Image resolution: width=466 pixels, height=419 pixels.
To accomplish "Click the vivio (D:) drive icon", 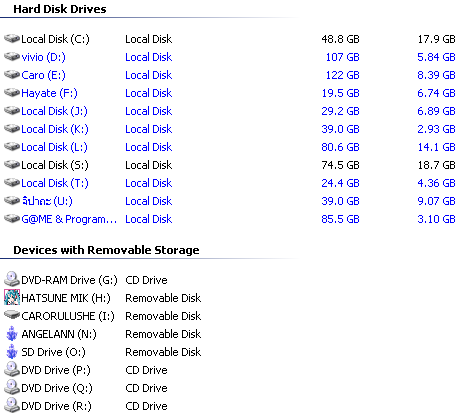I will (12, 57).
